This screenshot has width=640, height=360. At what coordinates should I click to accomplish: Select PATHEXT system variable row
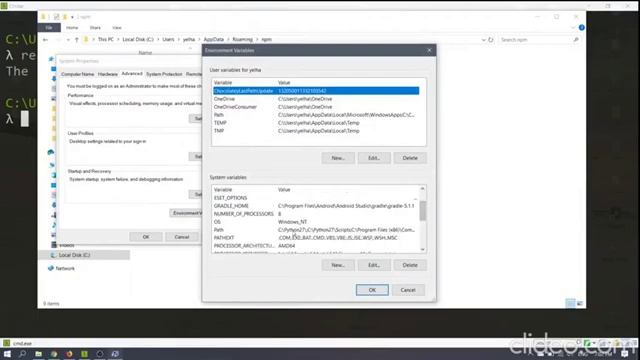(315, 238)
